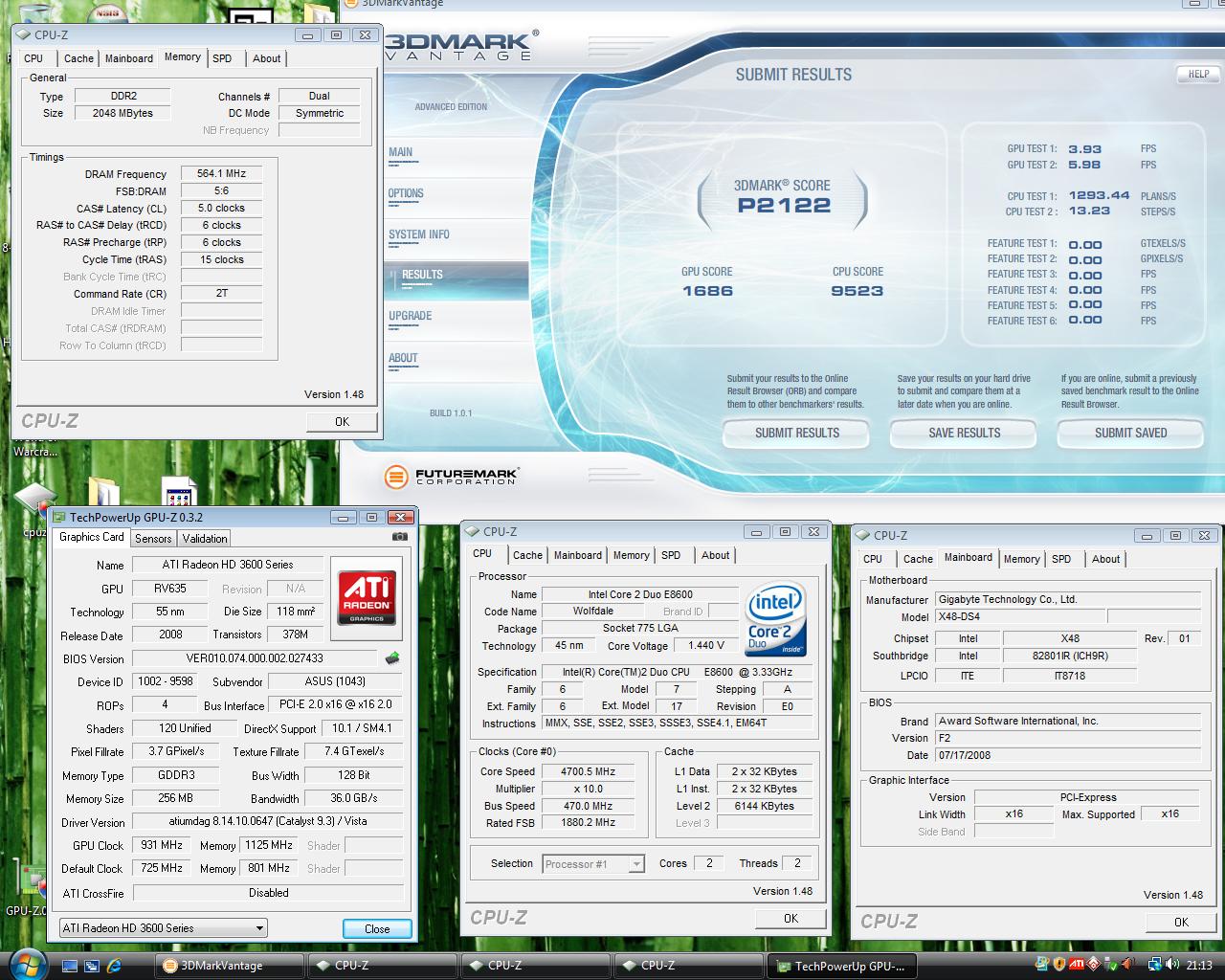This screenshot has height=980, width=1225.
Task: Click the ATI CrossFire Disabled field
Action: (x=268, y=893)
